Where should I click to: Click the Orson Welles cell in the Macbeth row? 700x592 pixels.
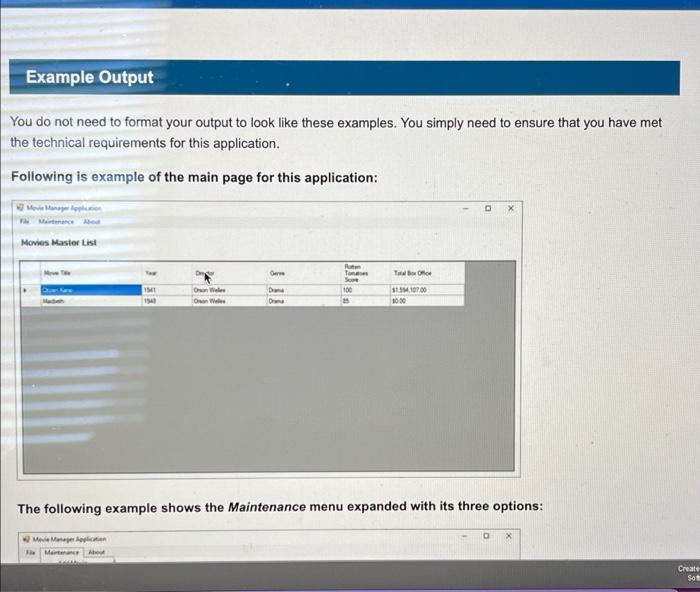[229, 301]
